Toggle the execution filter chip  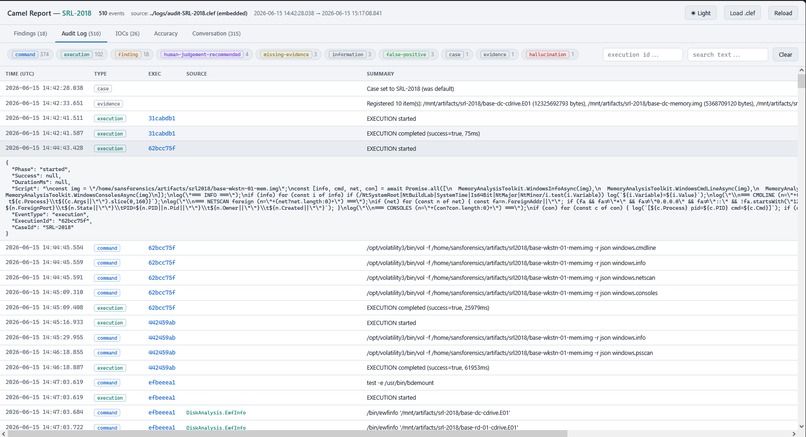coord(82,54)
